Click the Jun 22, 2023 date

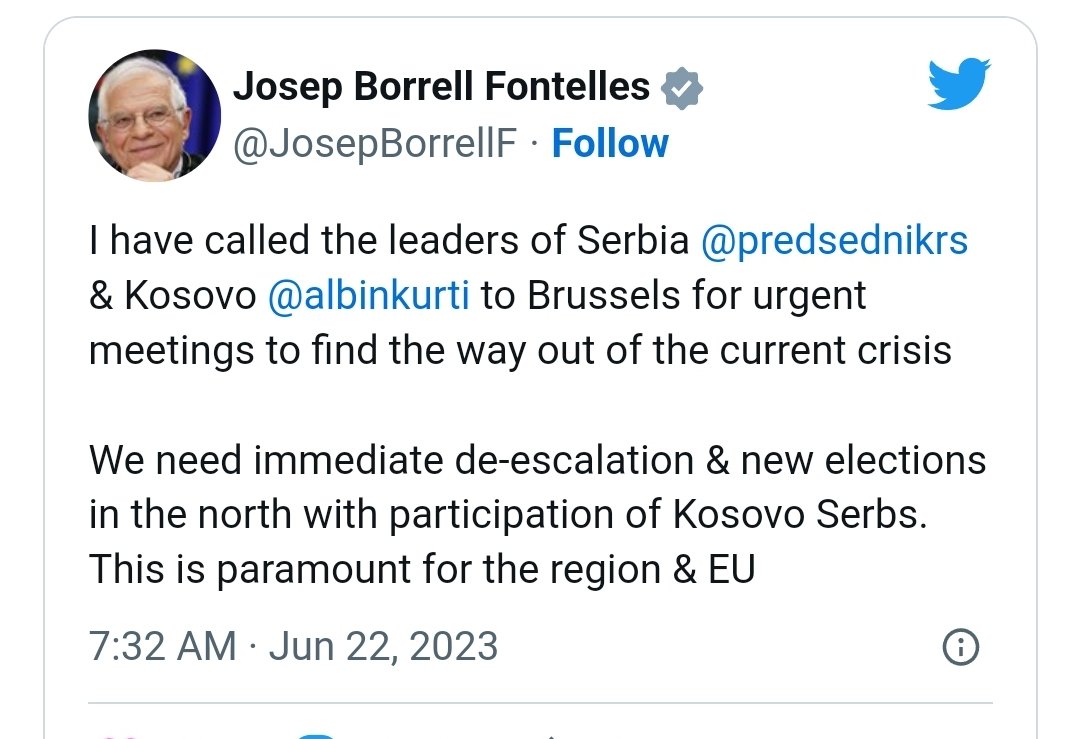pos(383,646)
